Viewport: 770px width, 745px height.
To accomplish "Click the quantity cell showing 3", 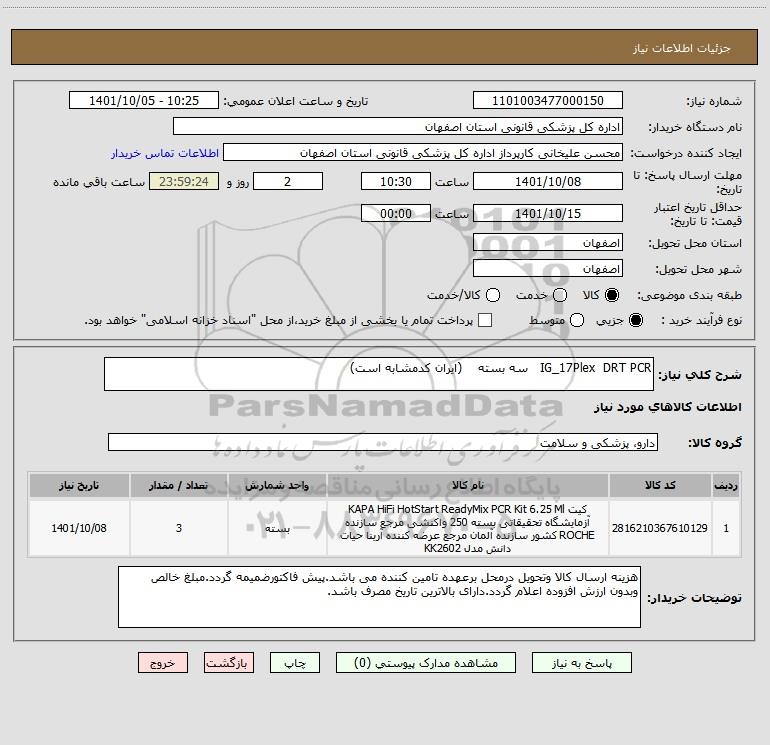I will [178, 528].
